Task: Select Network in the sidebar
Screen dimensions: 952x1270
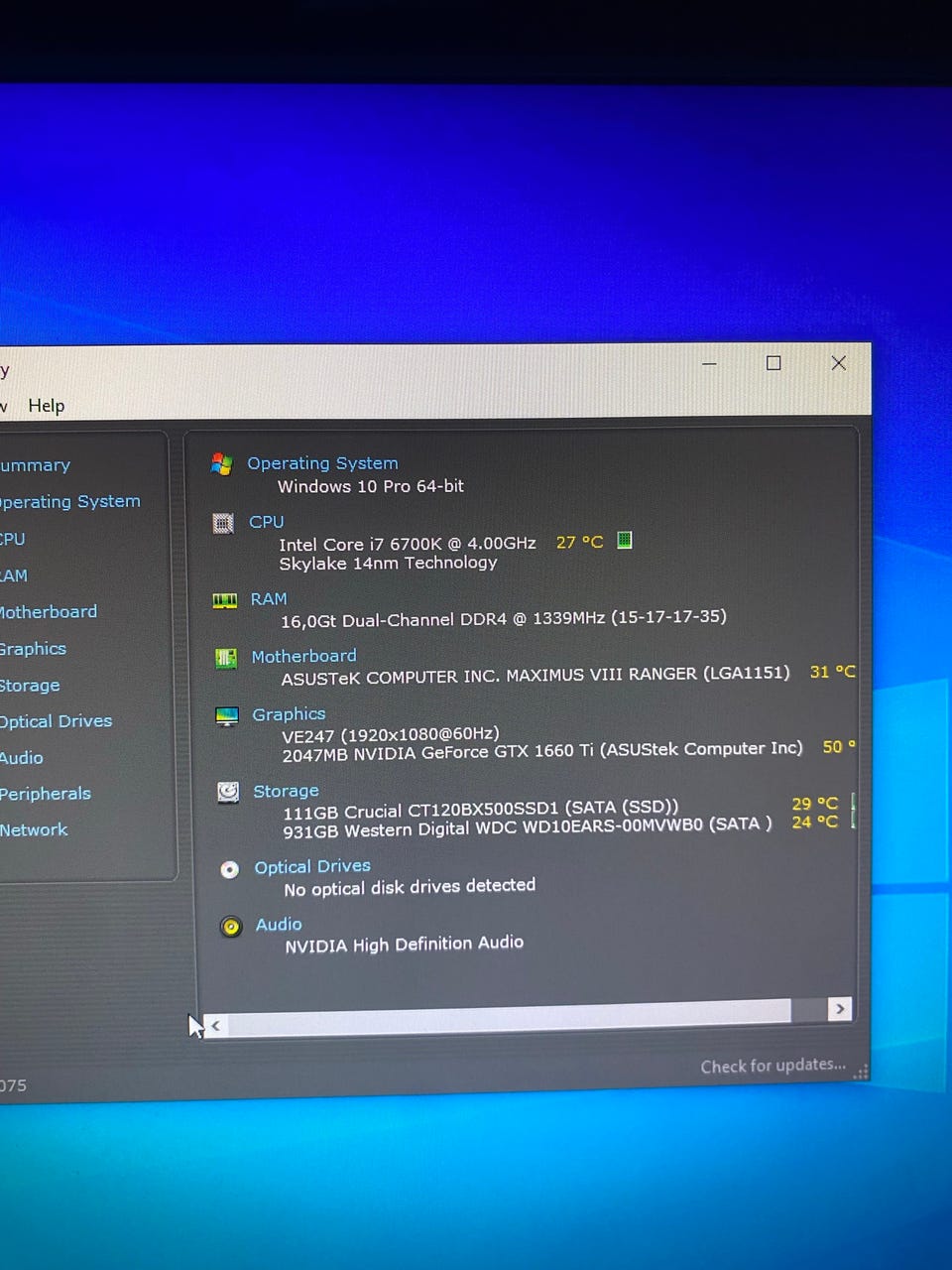Action: point(34,830)
